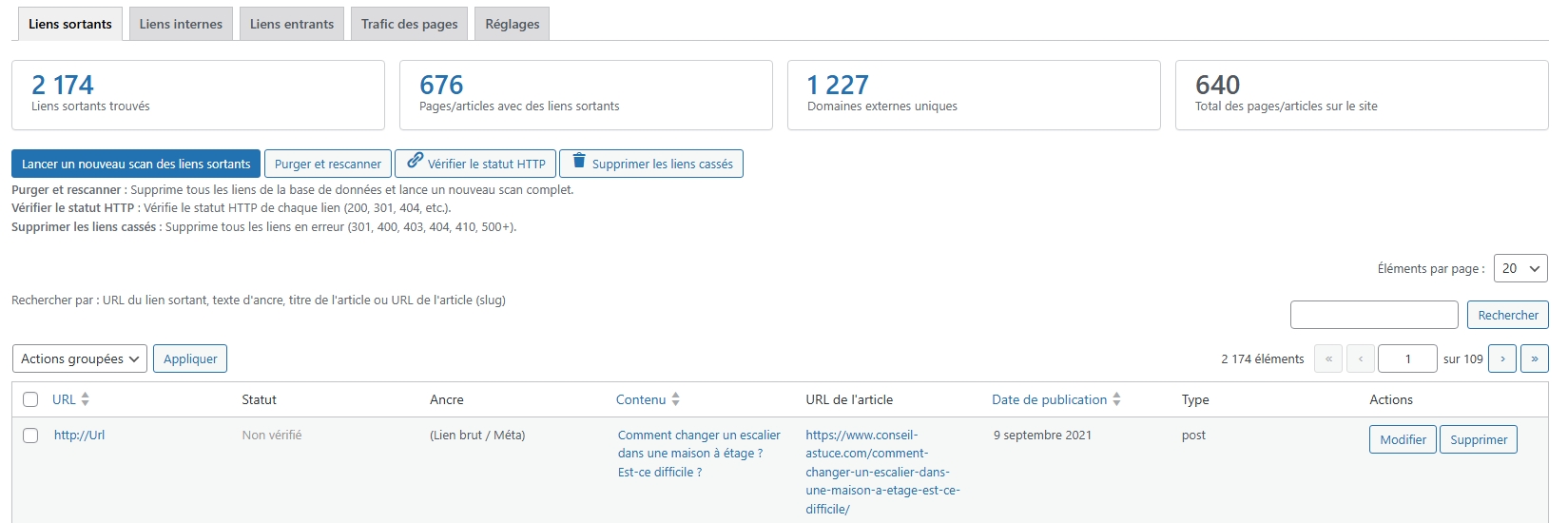Click the current page number field

(1407, 358)
